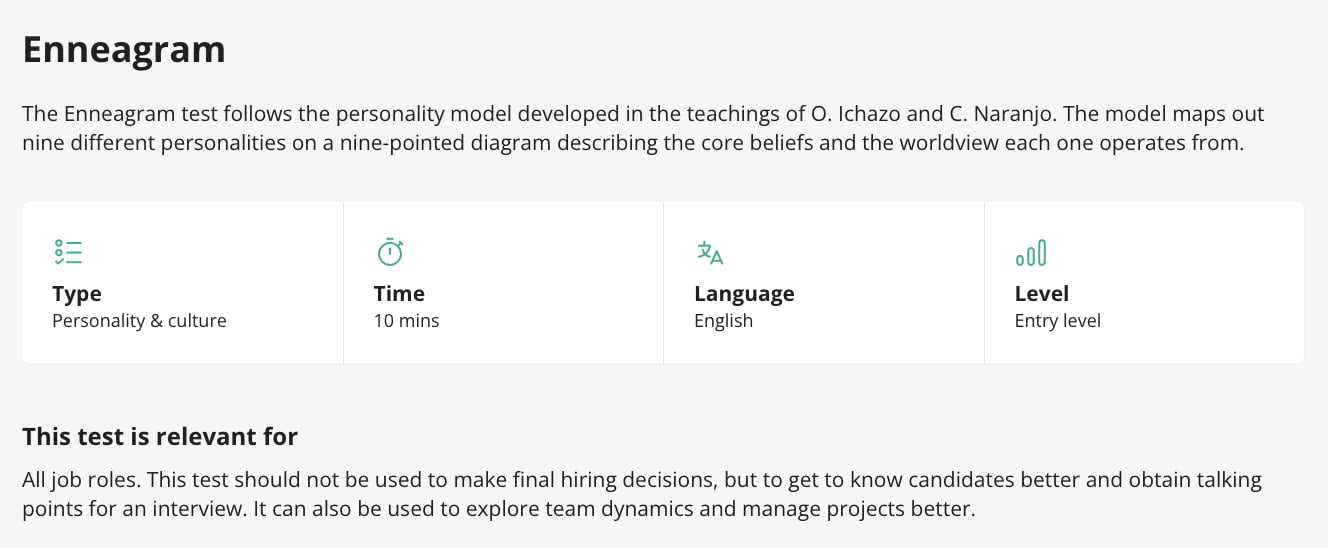Click the Type info card
This screenshot has height=548, width=1328.
click(x=182, y=283)
